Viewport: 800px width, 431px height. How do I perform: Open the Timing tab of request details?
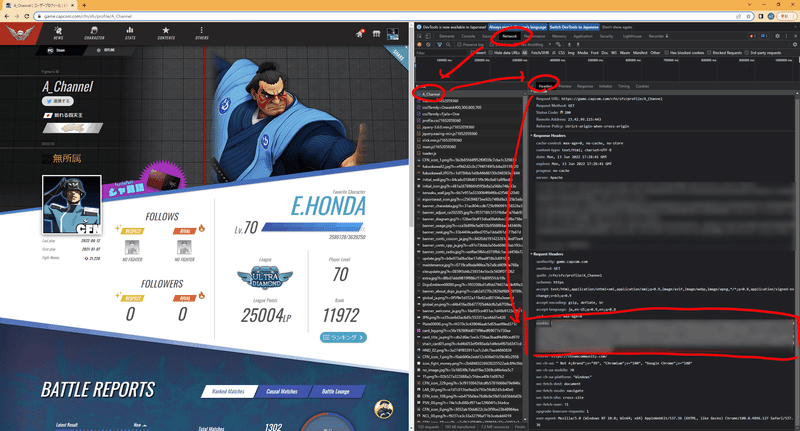click(624, 86)
